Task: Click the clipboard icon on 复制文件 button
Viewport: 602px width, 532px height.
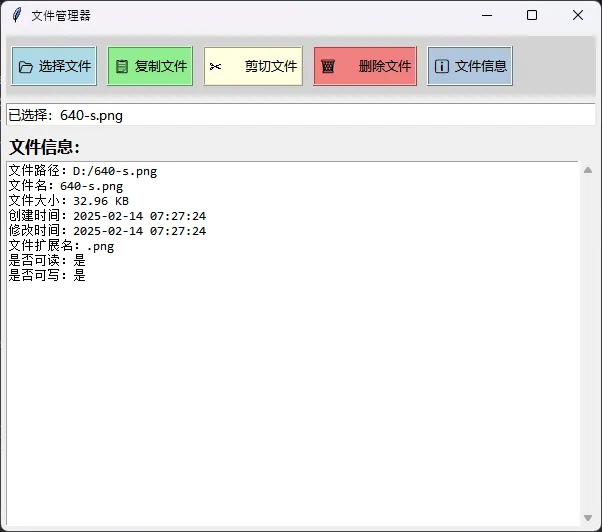Action: pos(122,66)
